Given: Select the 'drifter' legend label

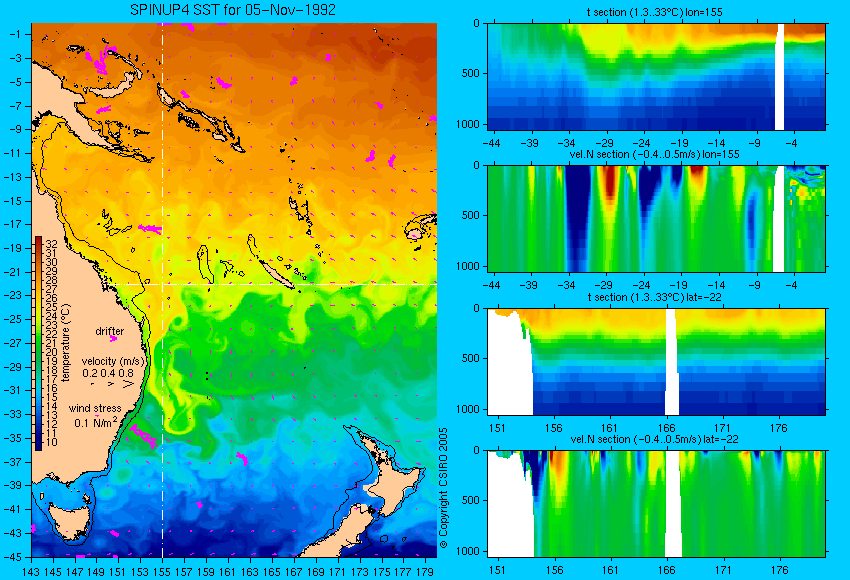Looking at the screenshot, I should click(x=110, y=331).
